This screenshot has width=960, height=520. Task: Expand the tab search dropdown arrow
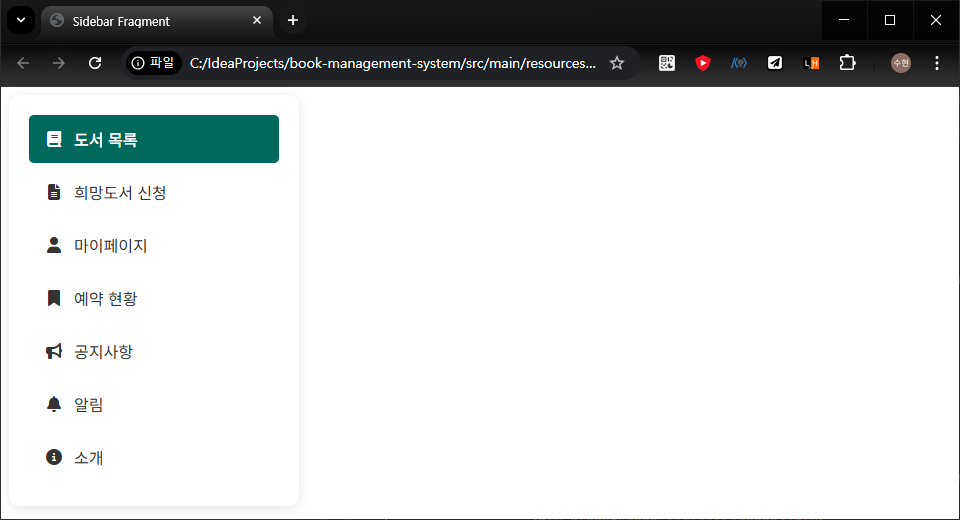tap(19, 20)
